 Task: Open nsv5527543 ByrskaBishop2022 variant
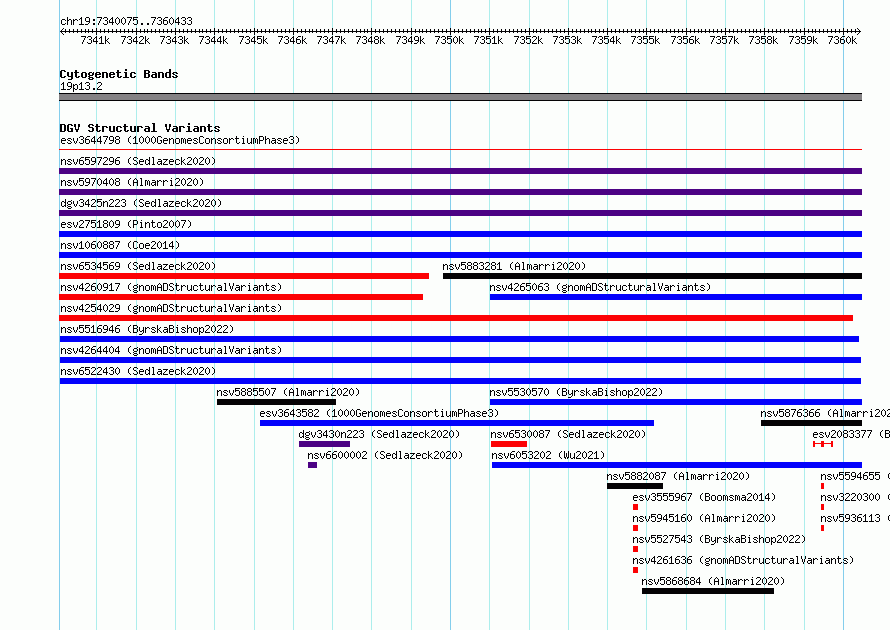[719, 539]
